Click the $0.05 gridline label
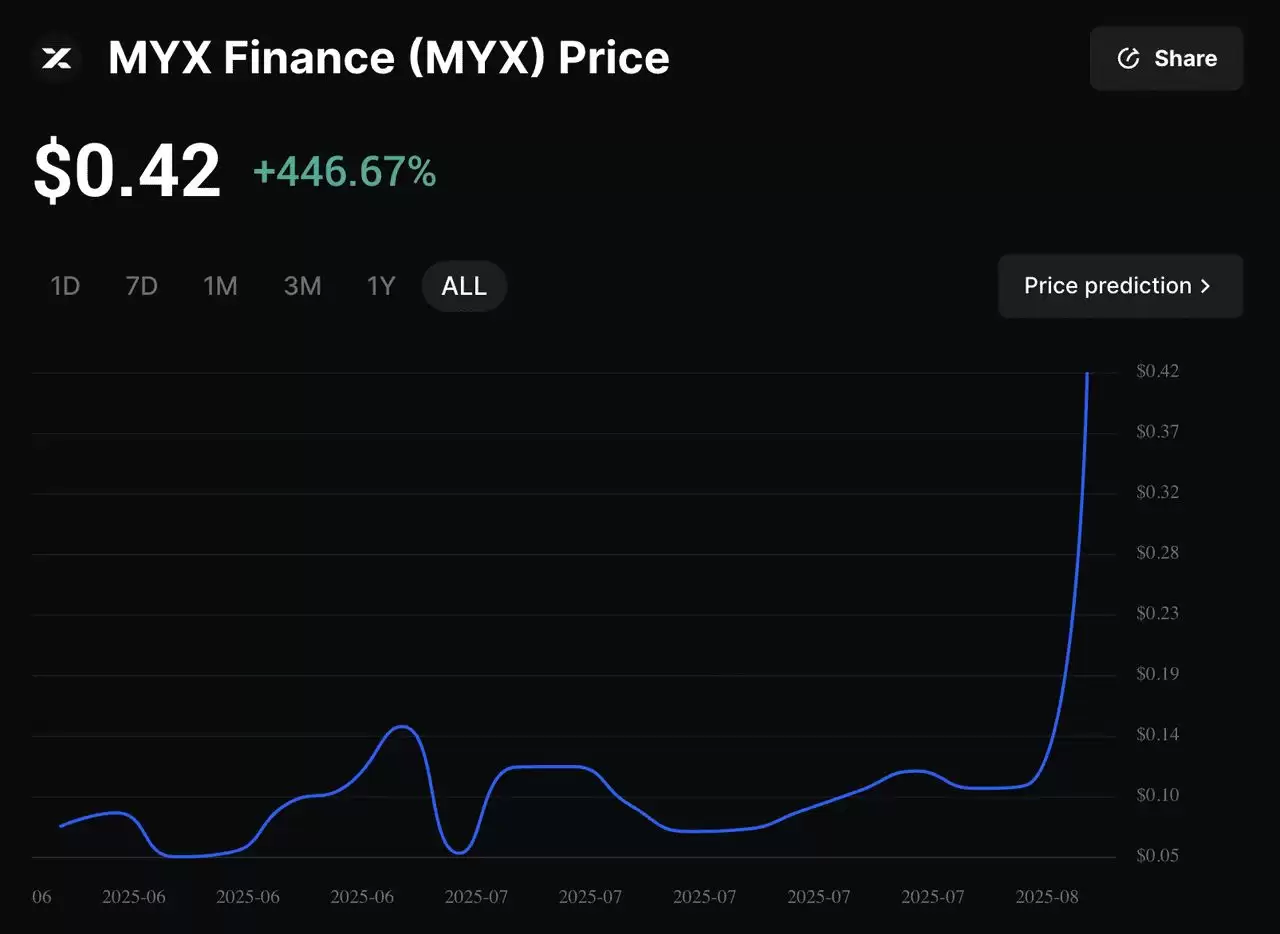The height and width of the screenshot is (934, 1280). click(1157, 855)
